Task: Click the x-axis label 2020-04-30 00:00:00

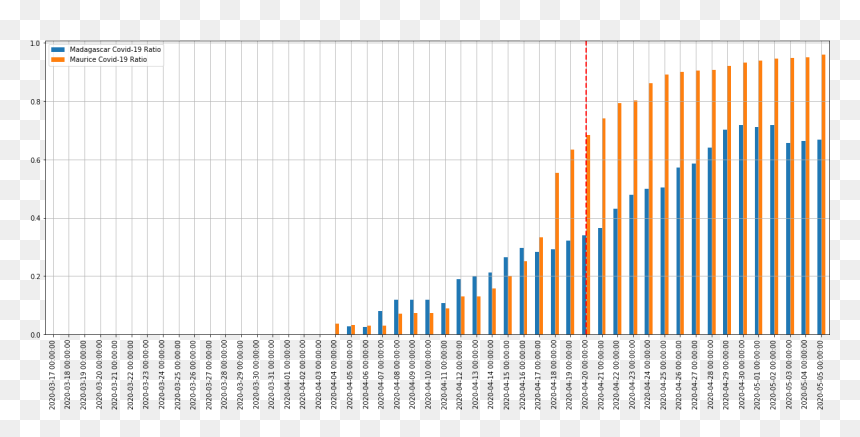Action: pyautogui.click(x=744, y=374)
